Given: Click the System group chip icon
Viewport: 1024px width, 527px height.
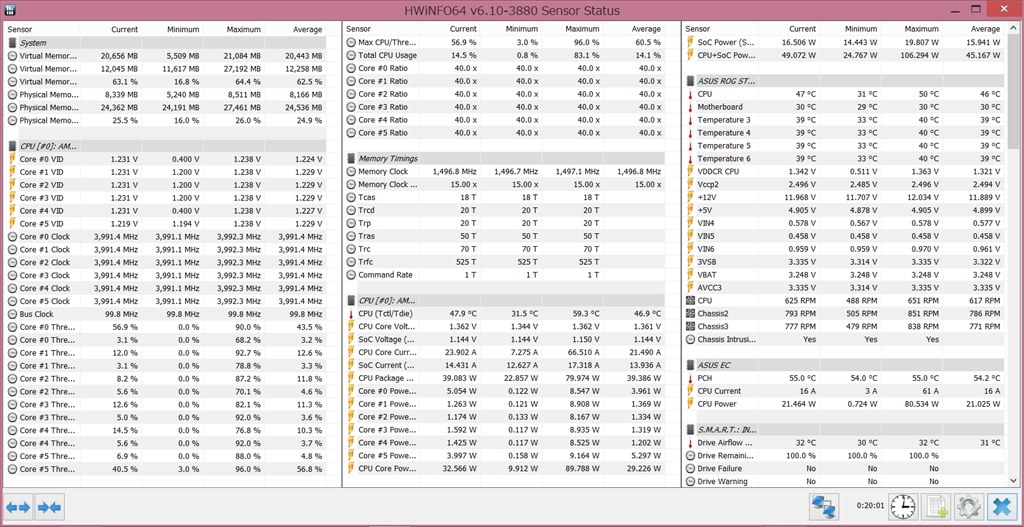Looking at the screenshot, I should click(13, 42).
